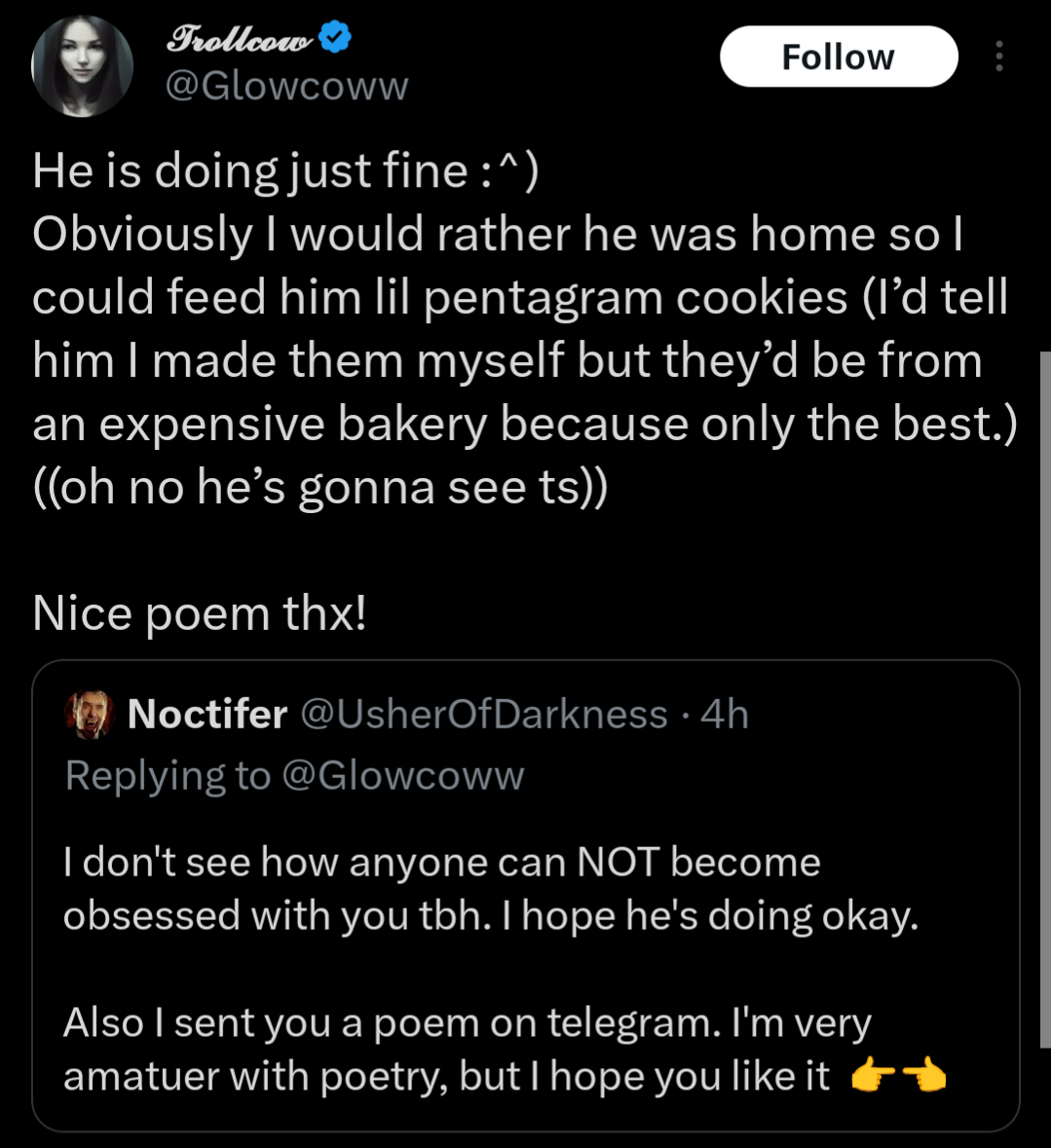The height and width of the screenshot is (1148, 1051).
Task: Open the @Glowcoww handle under Trollcow
Action: pyautogui.click(x=286, y=87)
